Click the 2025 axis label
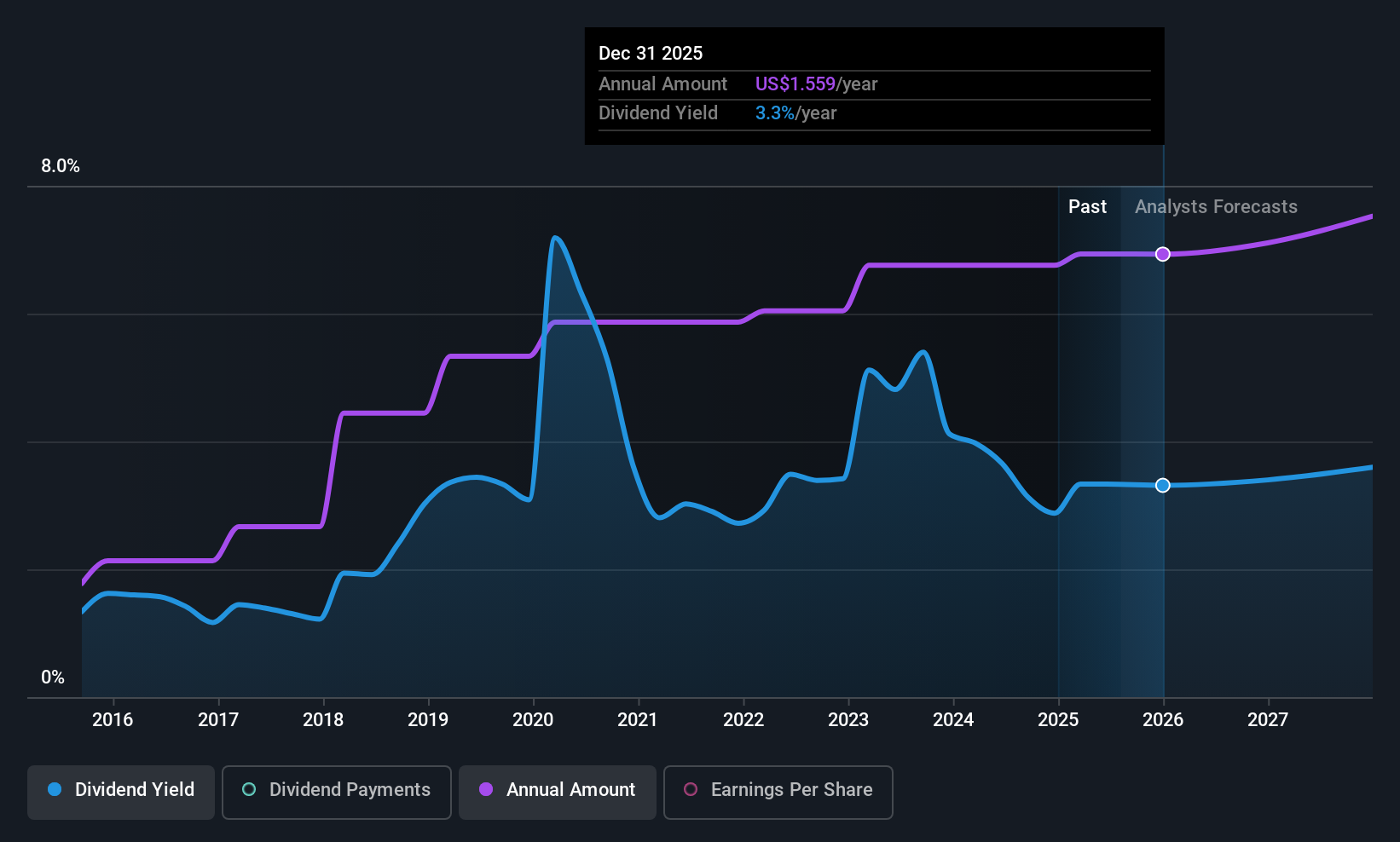Screen dimensions: 1400x842 pos(1058,719)
